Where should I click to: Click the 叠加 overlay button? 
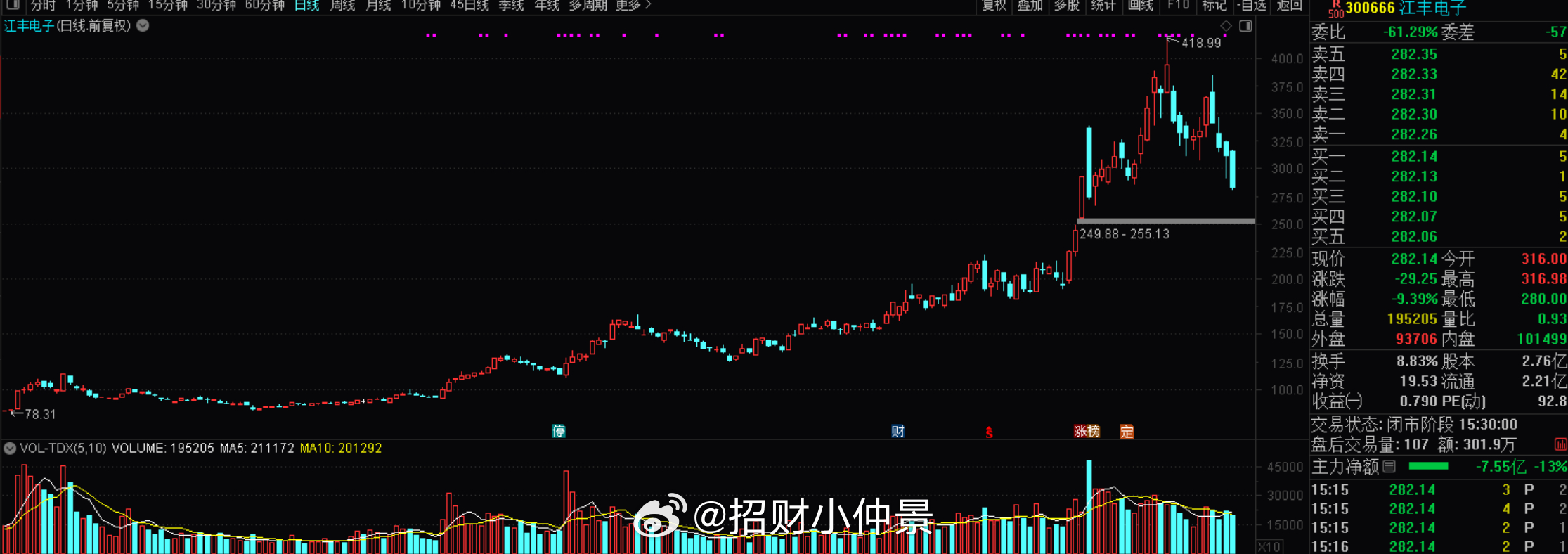tap(1030, 6)
